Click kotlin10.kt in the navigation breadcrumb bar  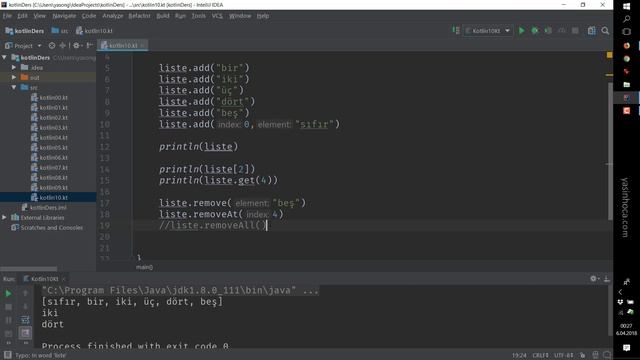coord(94,31)
